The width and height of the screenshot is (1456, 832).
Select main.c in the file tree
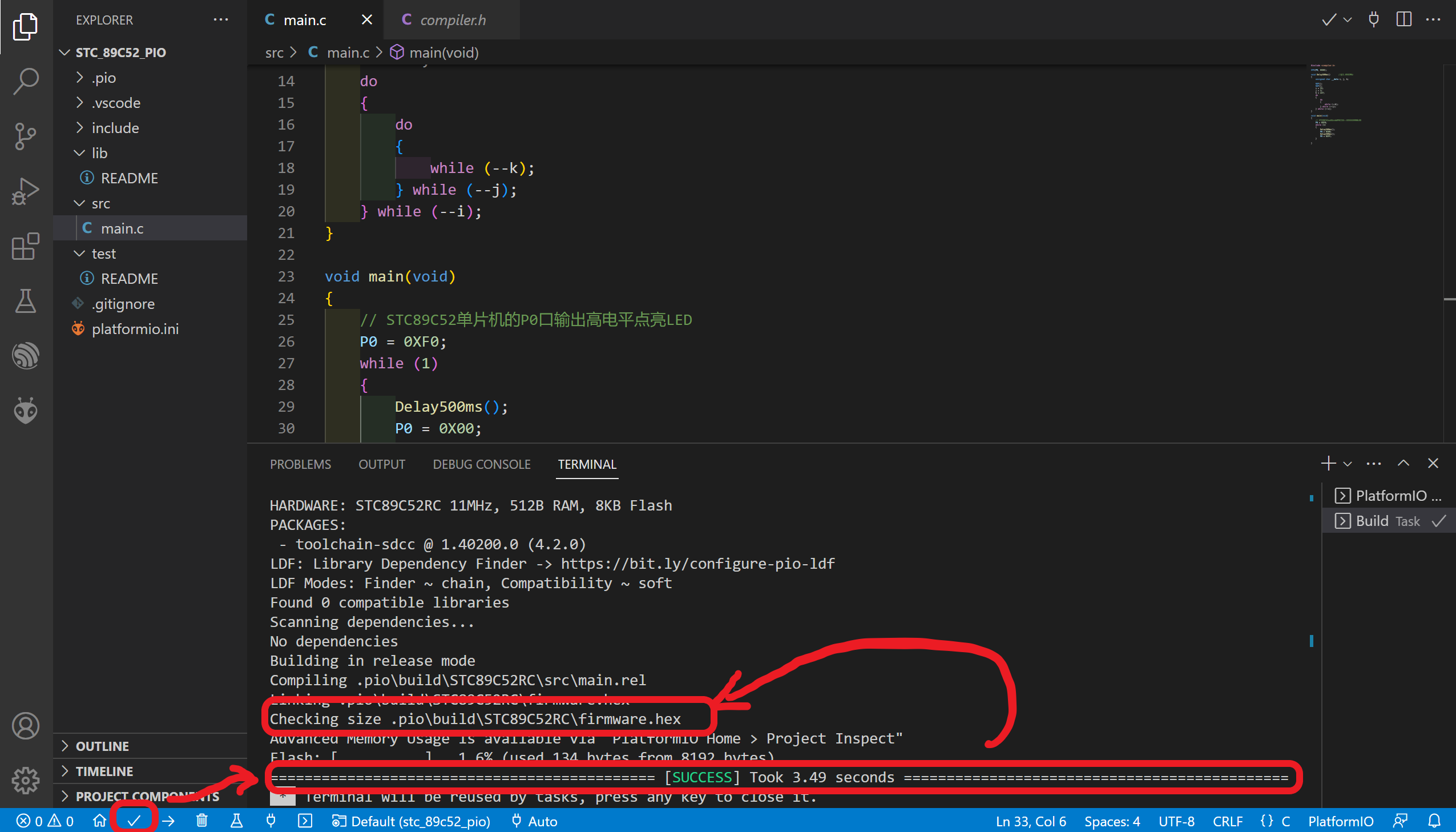150,228
